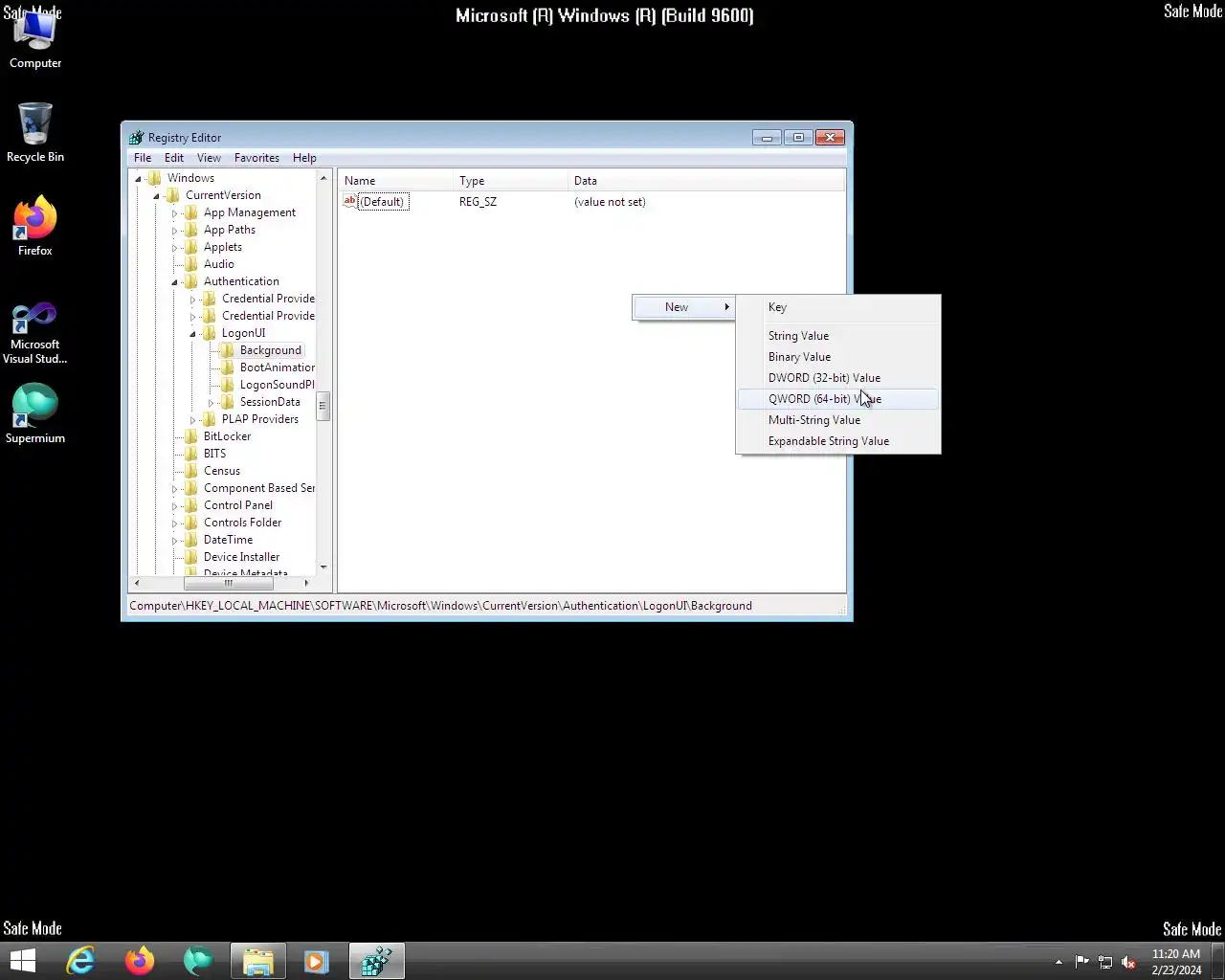
Task: Click the BITS folder icon
Action: [191, 454]
